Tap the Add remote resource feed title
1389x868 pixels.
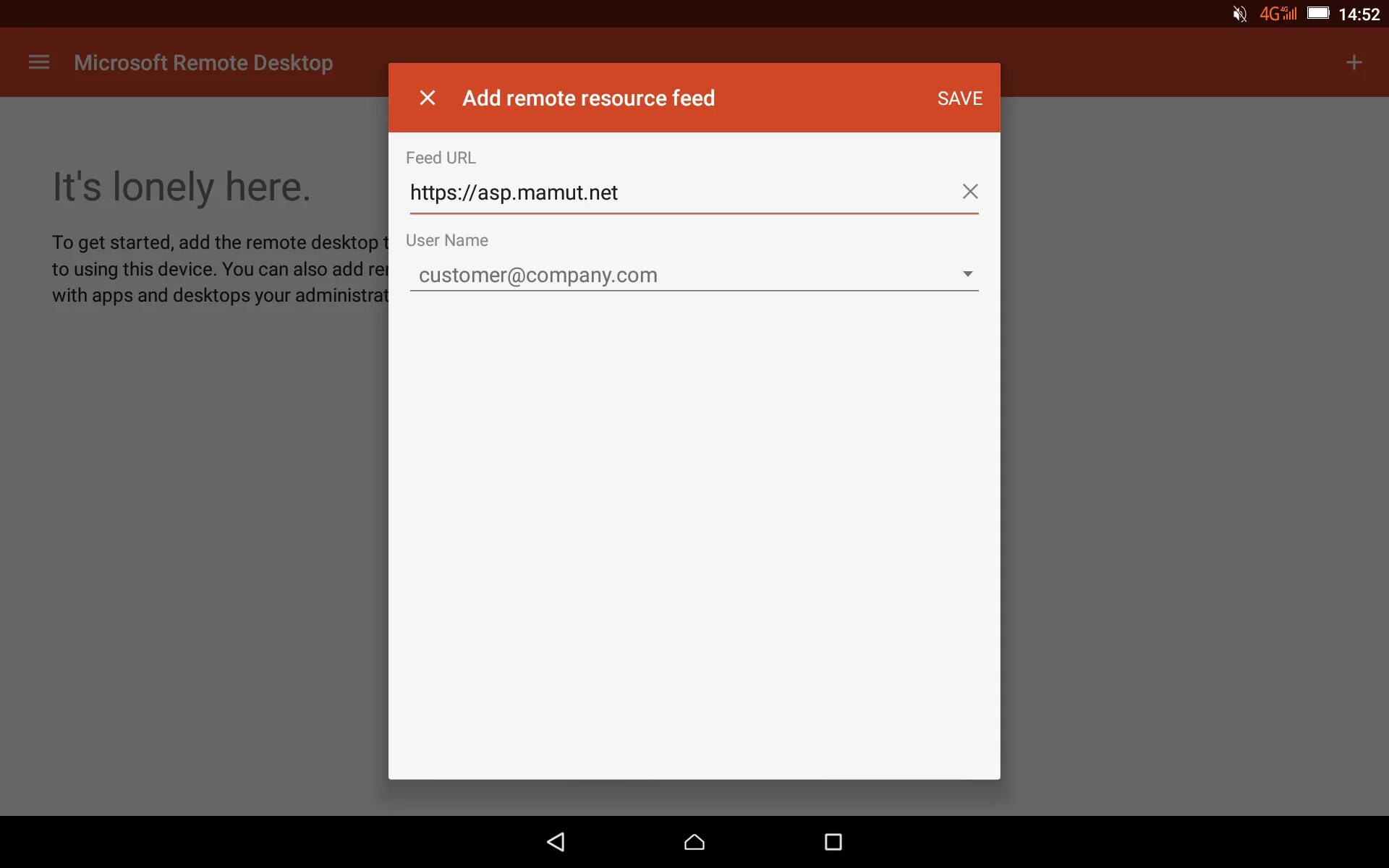pyautogui.click(x=588, y=98)
